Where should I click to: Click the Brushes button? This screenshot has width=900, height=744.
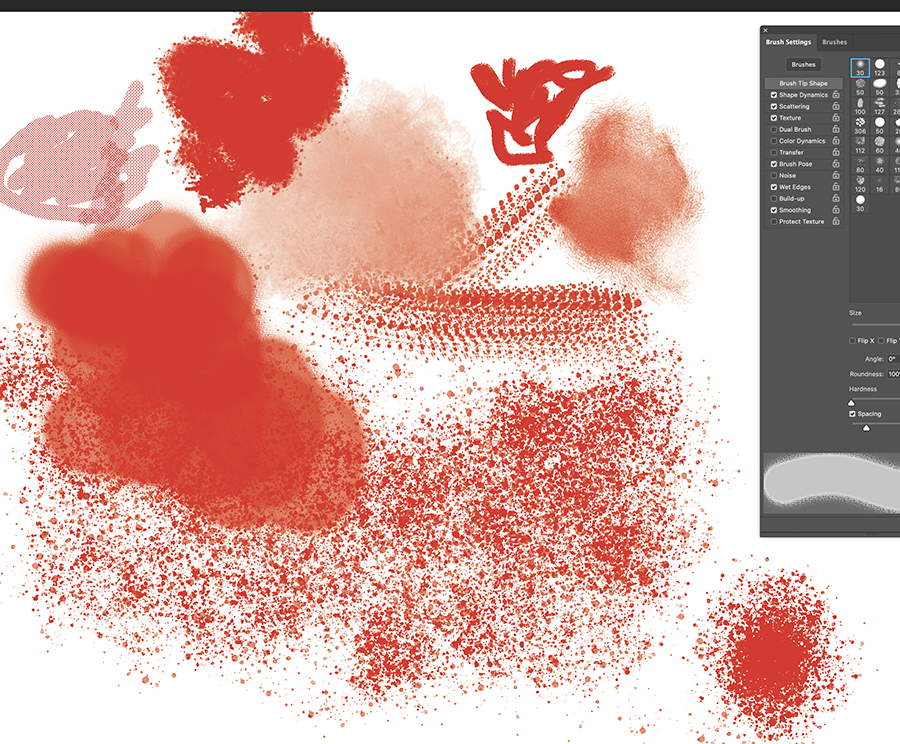click(803, 64)
